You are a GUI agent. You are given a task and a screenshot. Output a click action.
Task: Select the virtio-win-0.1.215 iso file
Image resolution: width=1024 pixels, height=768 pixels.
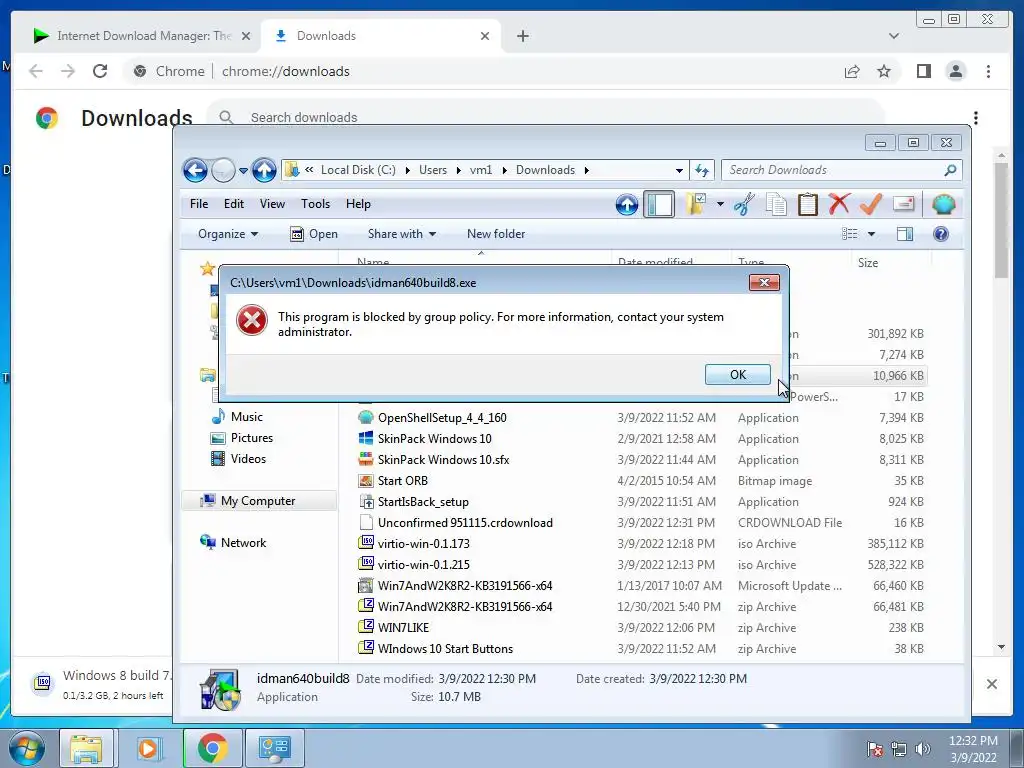[423, 564]
